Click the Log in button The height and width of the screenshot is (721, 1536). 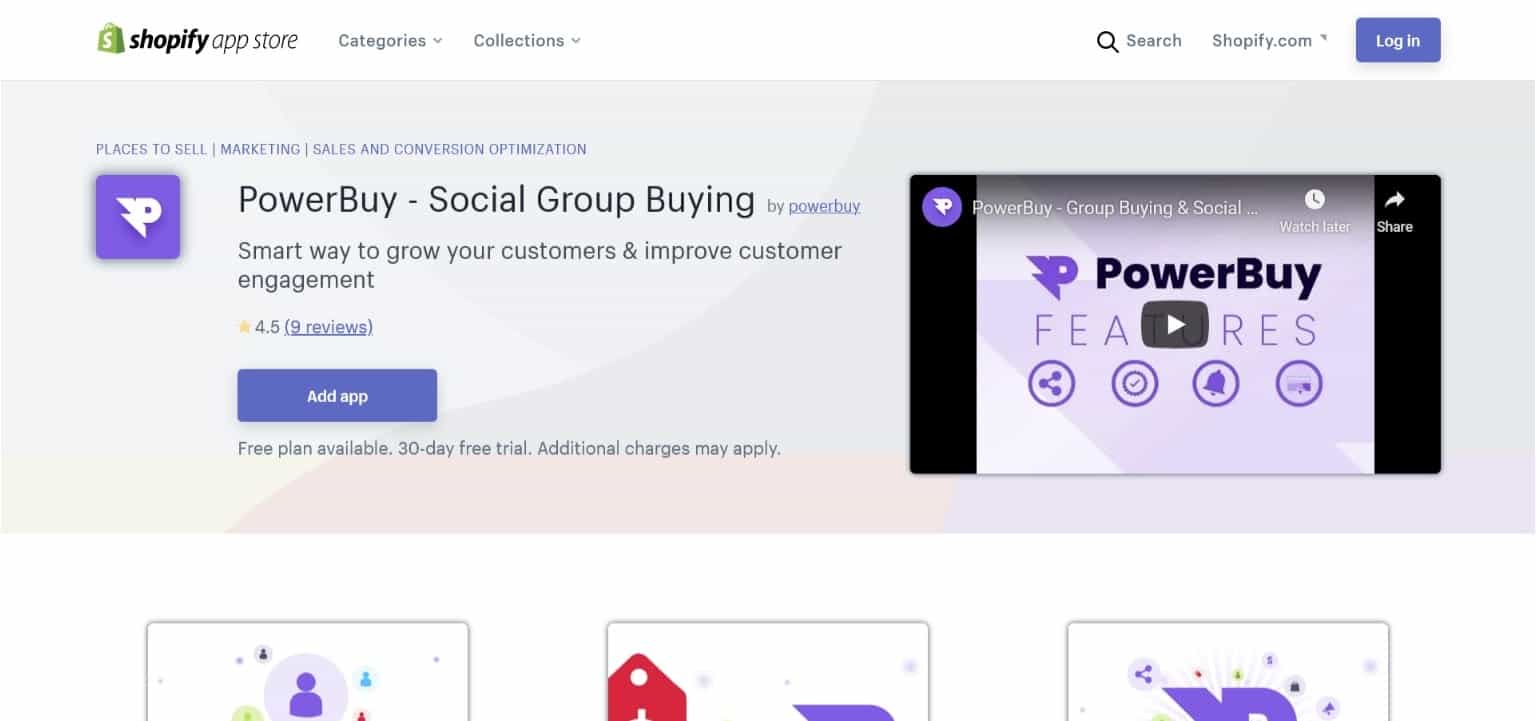pyautogui.click(x=1398, y=41)
